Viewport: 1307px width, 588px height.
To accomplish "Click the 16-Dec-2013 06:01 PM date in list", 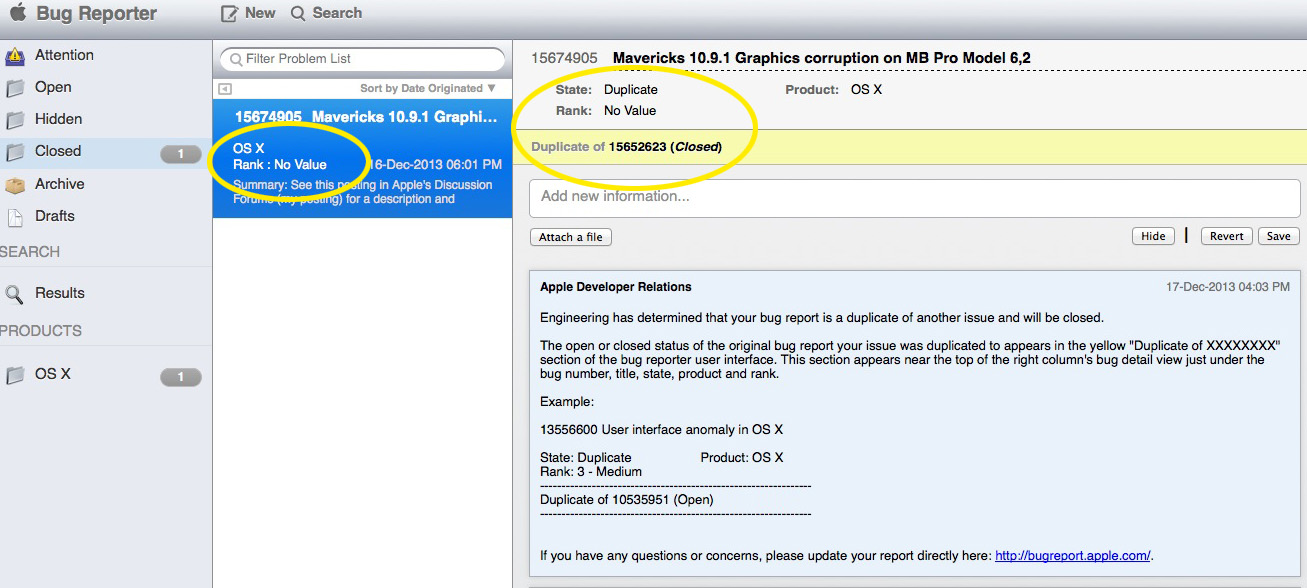I will (x=436, y=165).
